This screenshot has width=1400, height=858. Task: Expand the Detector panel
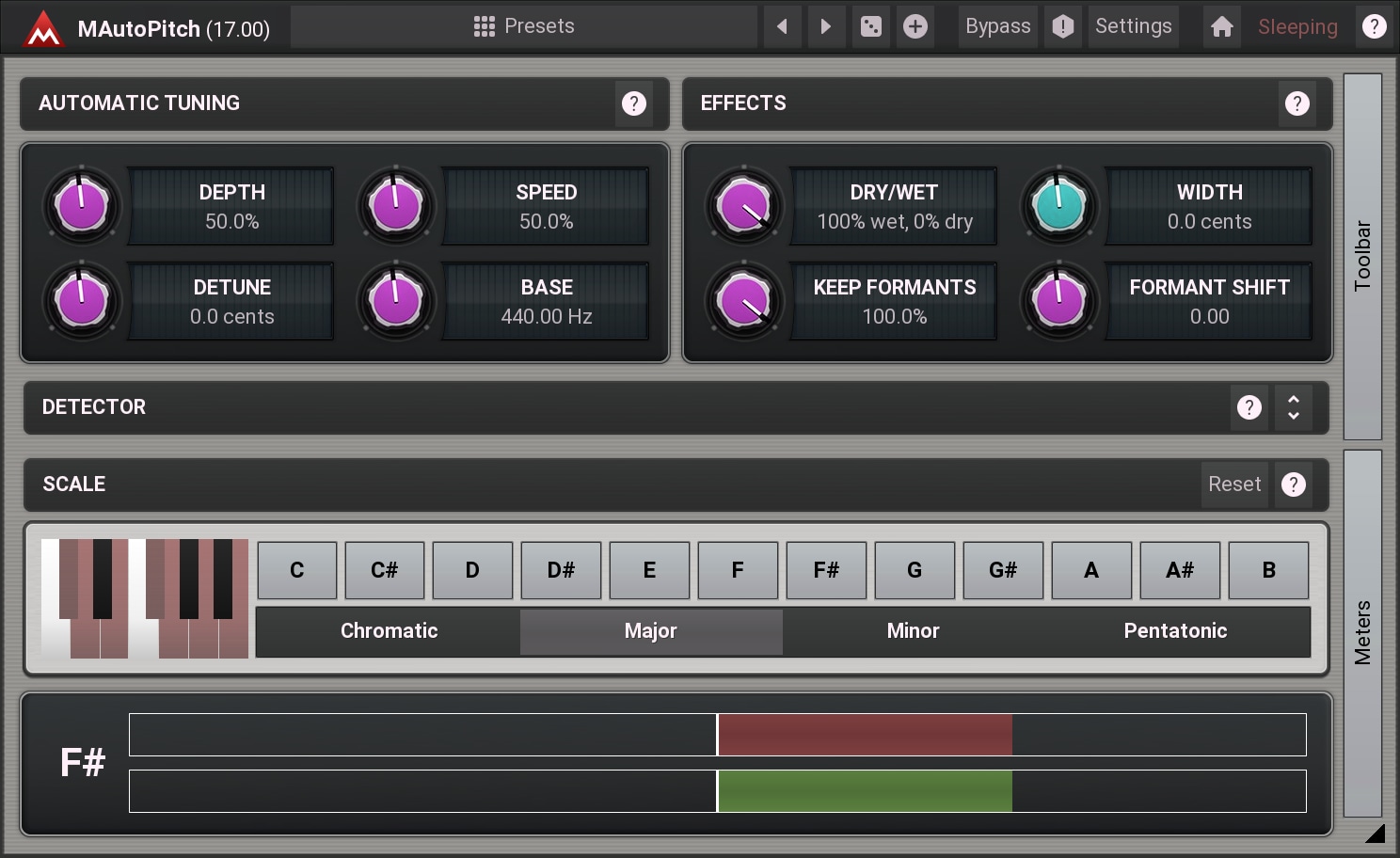[1293, 407]
